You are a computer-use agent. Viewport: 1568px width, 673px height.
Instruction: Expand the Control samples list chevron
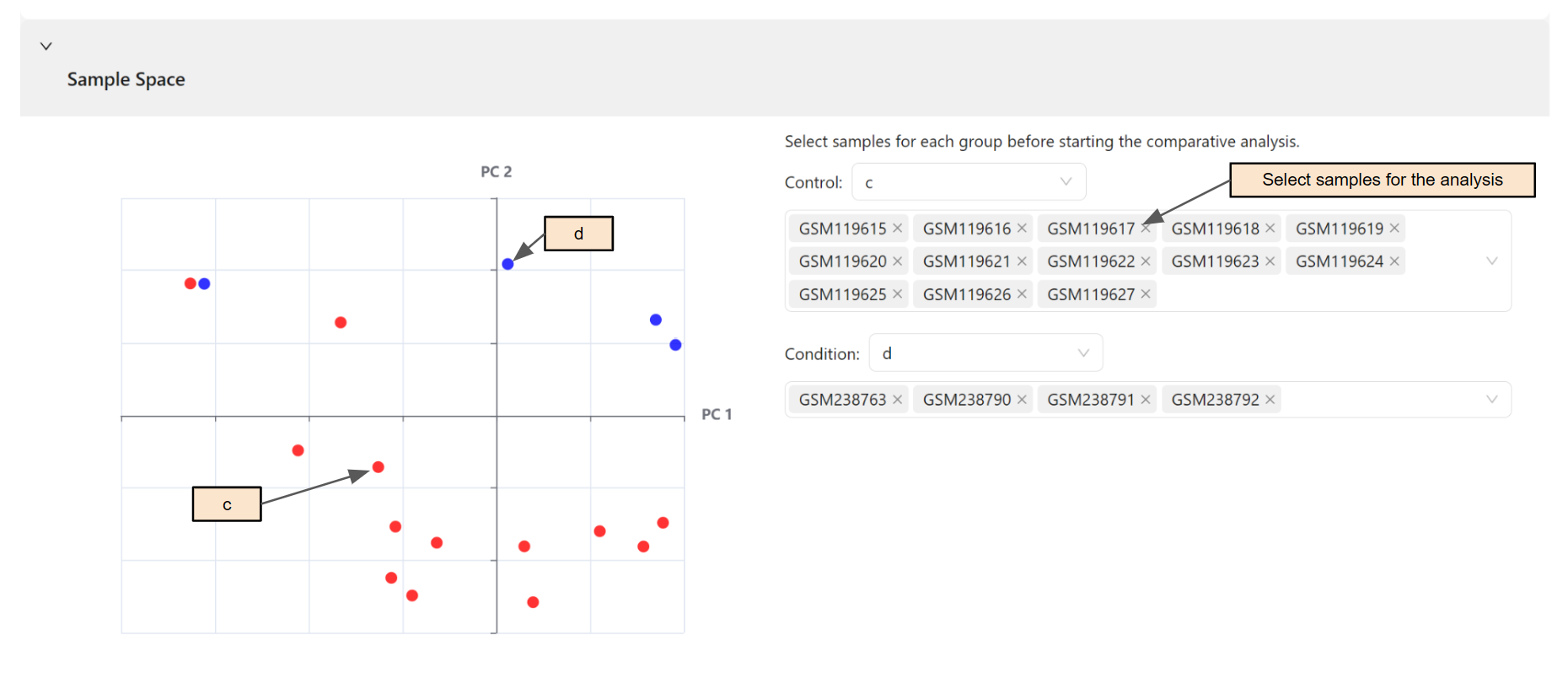tap(1492, 261)
